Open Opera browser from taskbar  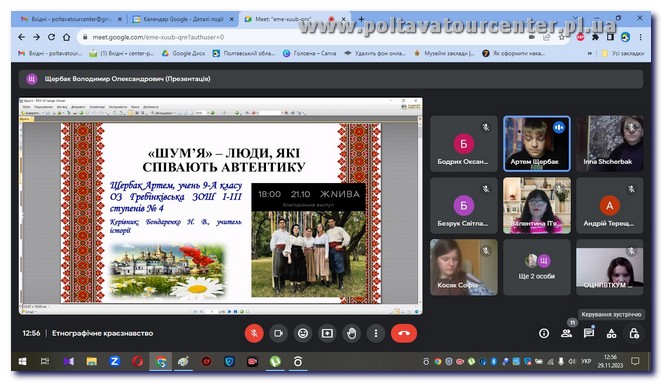[x=137, y=361]
